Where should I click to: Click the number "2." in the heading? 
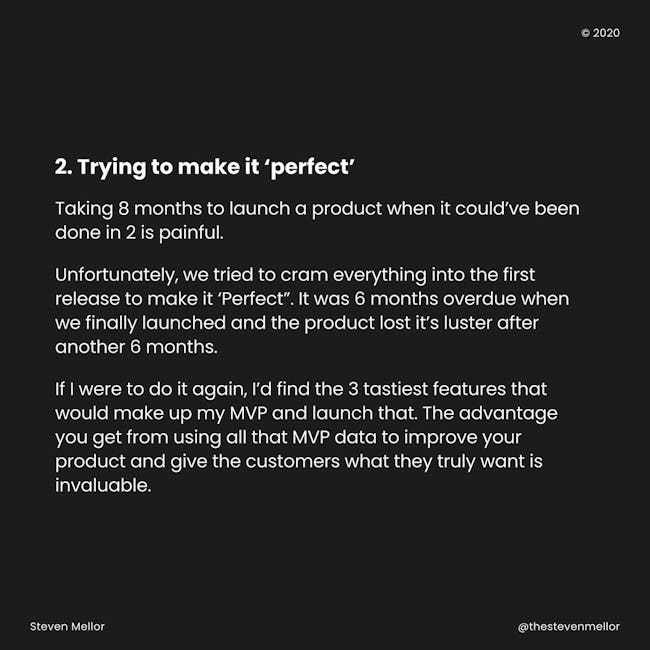64,167
